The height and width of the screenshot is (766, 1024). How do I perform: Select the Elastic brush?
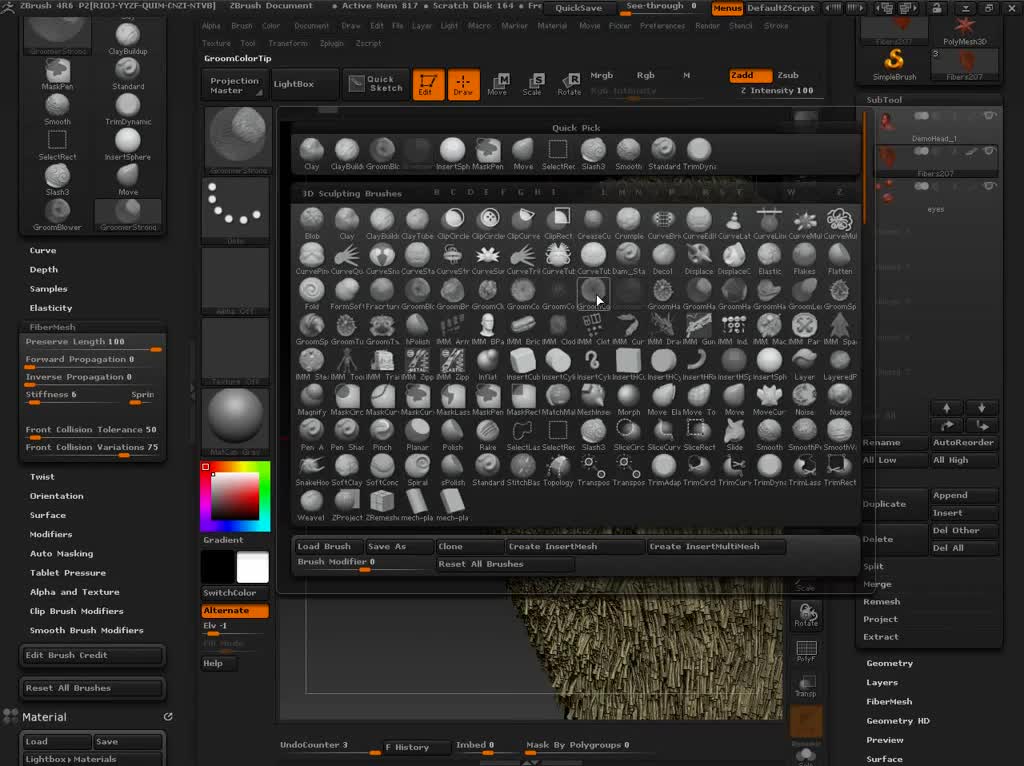769,259
